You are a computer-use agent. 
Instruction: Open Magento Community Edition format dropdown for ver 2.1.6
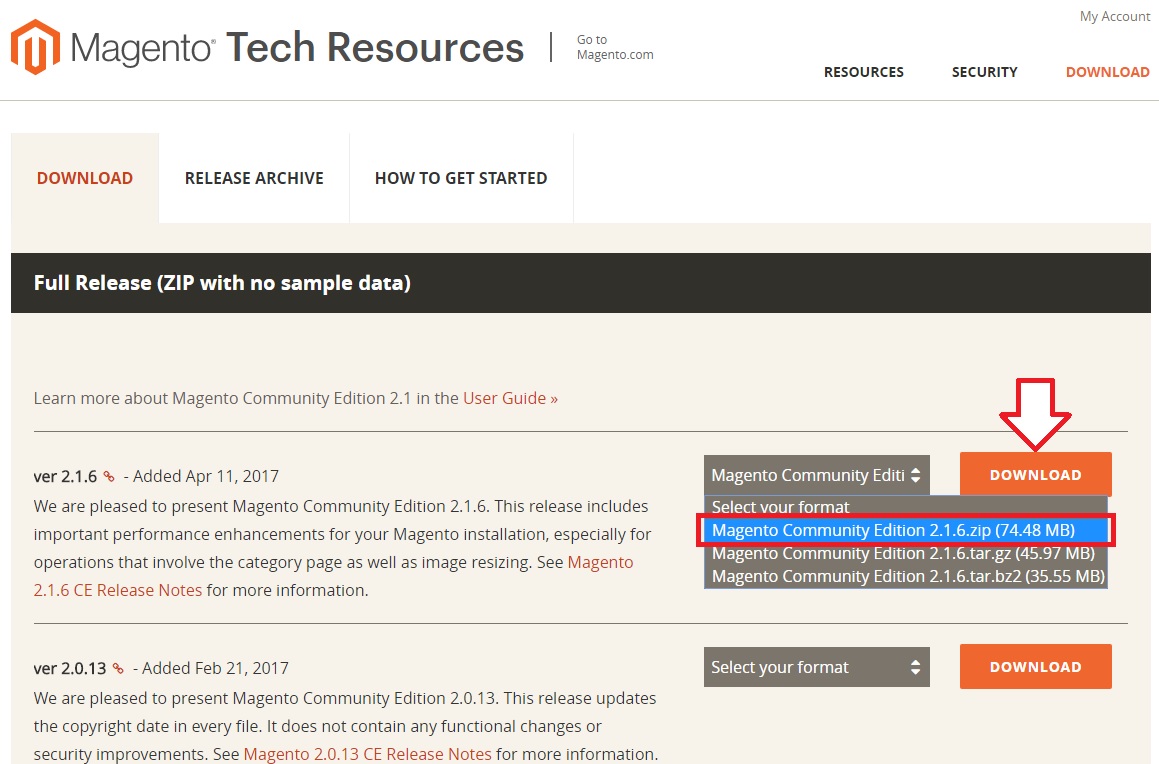click(817, 475)
